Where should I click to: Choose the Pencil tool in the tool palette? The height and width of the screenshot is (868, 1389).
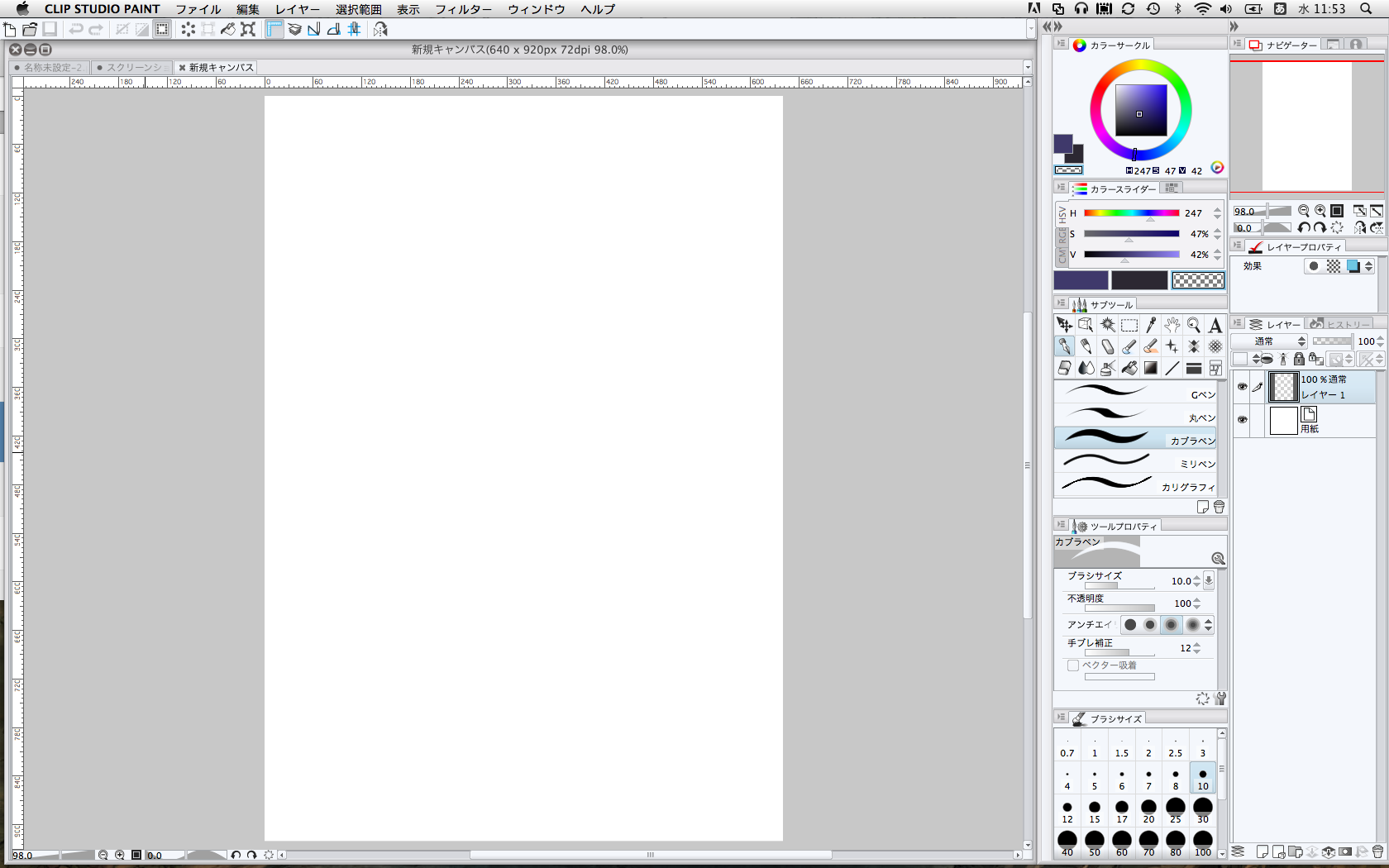point(1086,347)
